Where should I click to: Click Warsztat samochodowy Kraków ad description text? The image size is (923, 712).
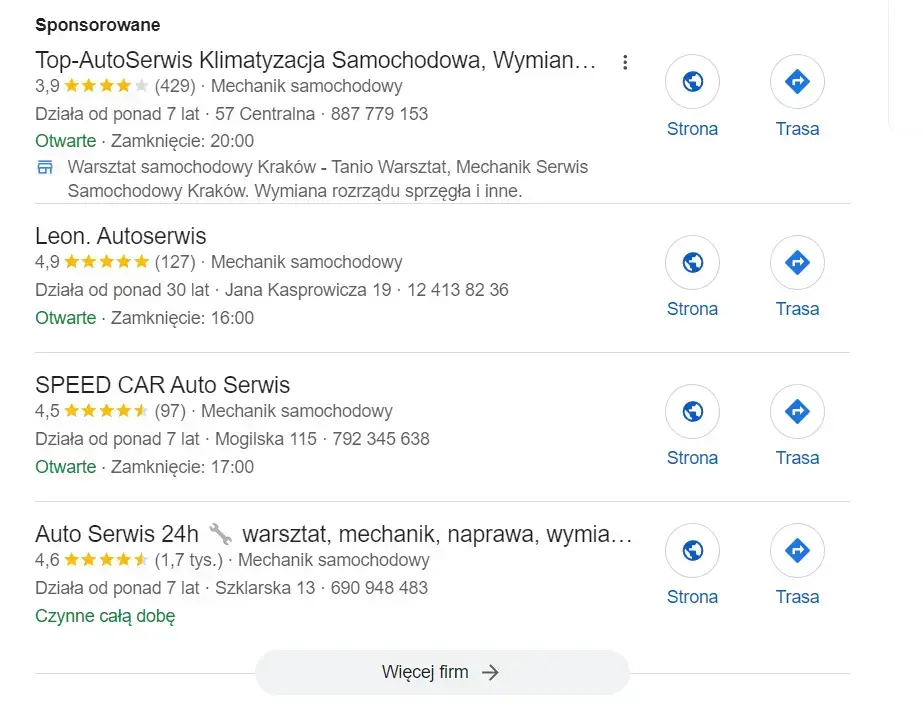tap(327, 178)
